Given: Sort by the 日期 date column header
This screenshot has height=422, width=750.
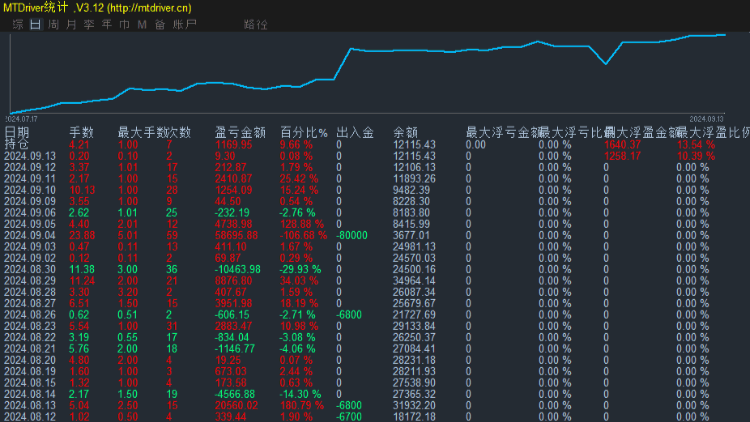Looking at the screenshot, I should point(17,132).
